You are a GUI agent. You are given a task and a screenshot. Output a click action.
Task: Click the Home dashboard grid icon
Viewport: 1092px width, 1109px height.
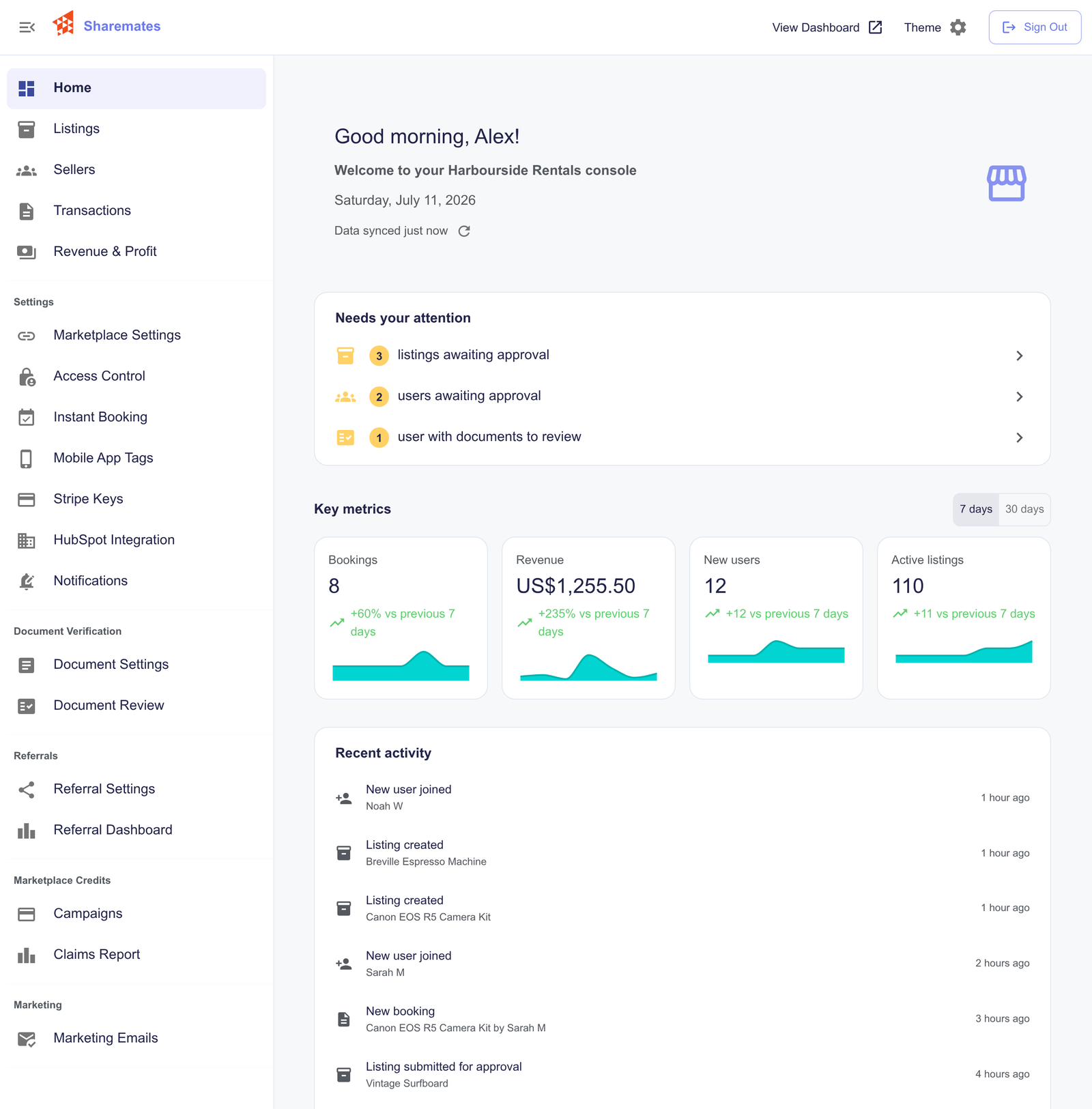[27, 88]
